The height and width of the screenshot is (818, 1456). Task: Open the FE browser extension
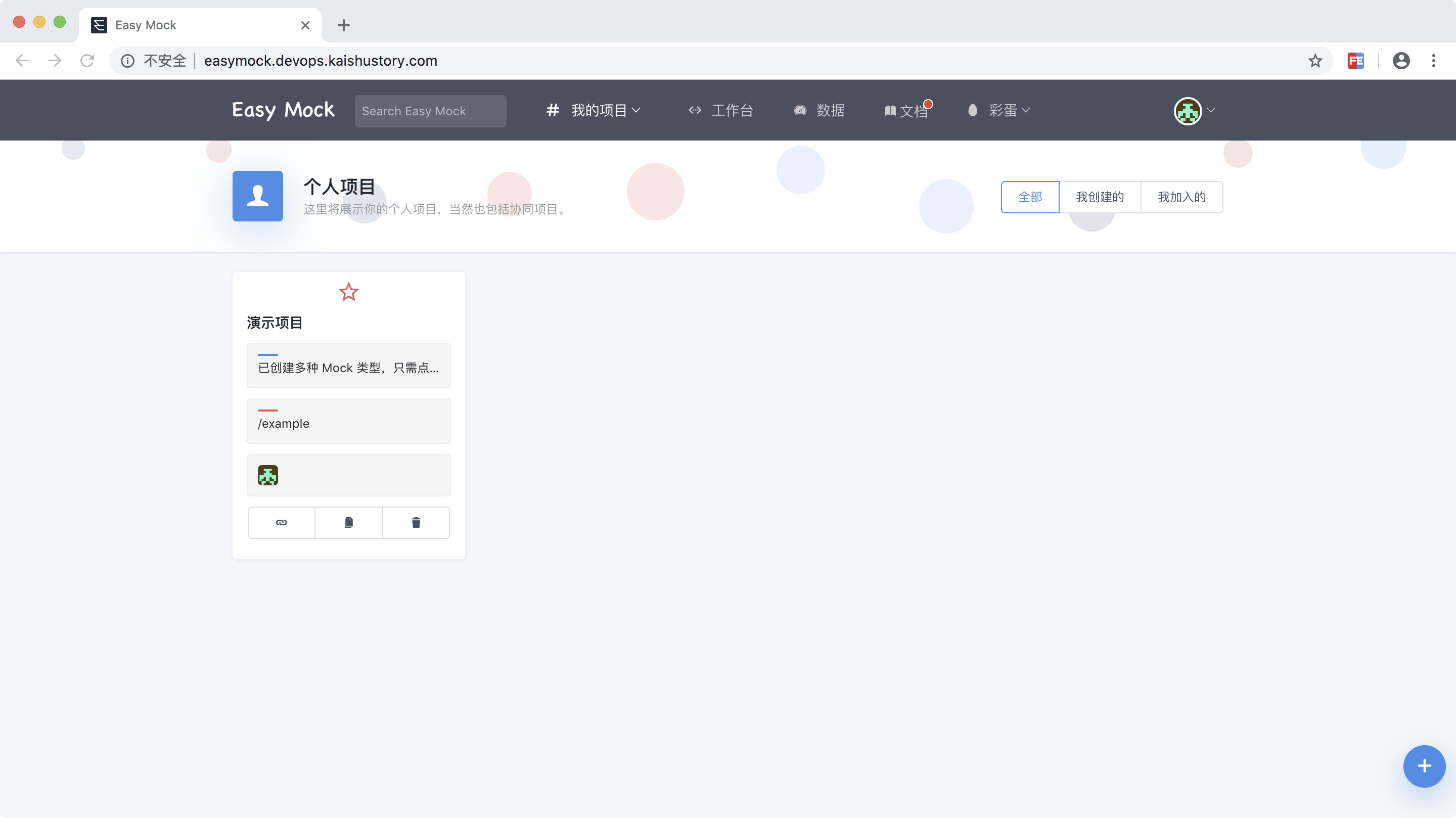click(x=1356, y=61)
